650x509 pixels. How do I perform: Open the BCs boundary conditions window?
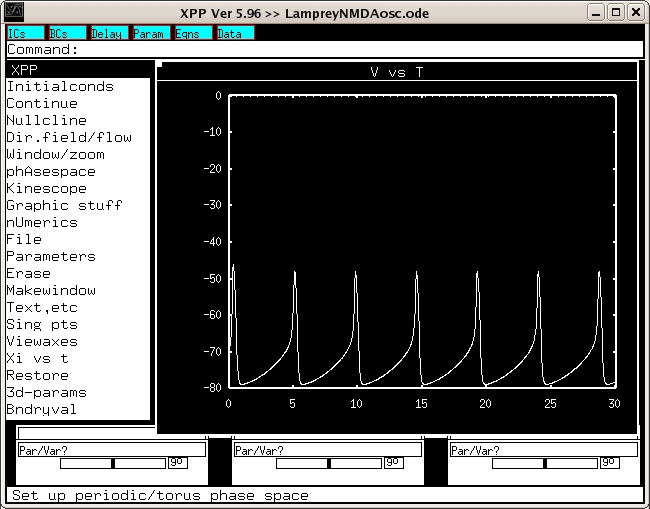[66, 33]
